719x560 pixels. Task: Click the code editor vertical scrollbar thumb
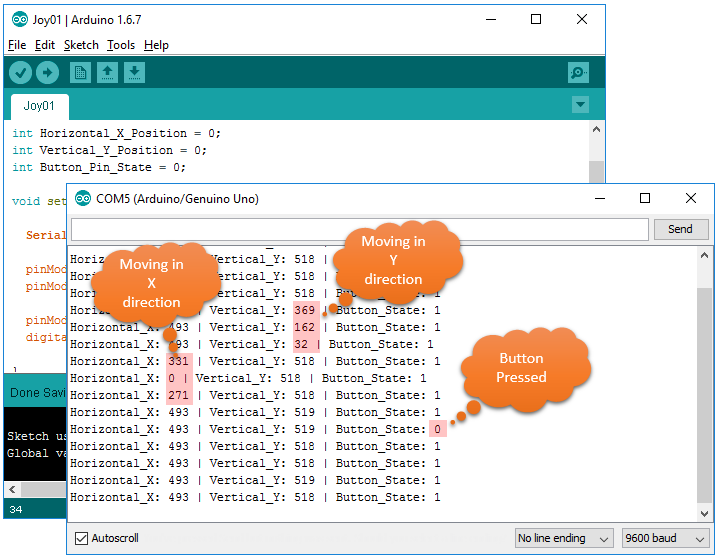596,172
